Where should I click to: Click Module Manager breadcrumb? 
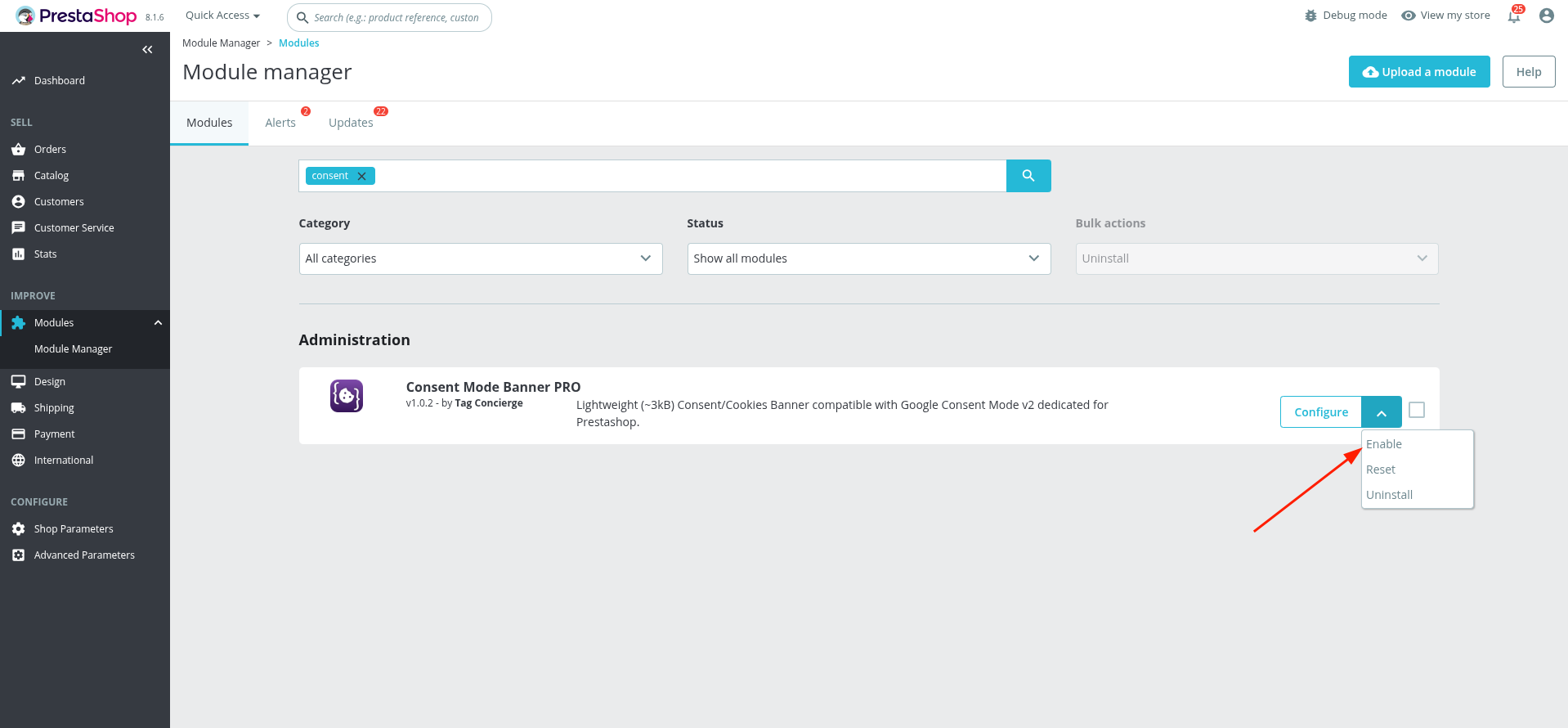pyautogui.click(x=221, y=43)
